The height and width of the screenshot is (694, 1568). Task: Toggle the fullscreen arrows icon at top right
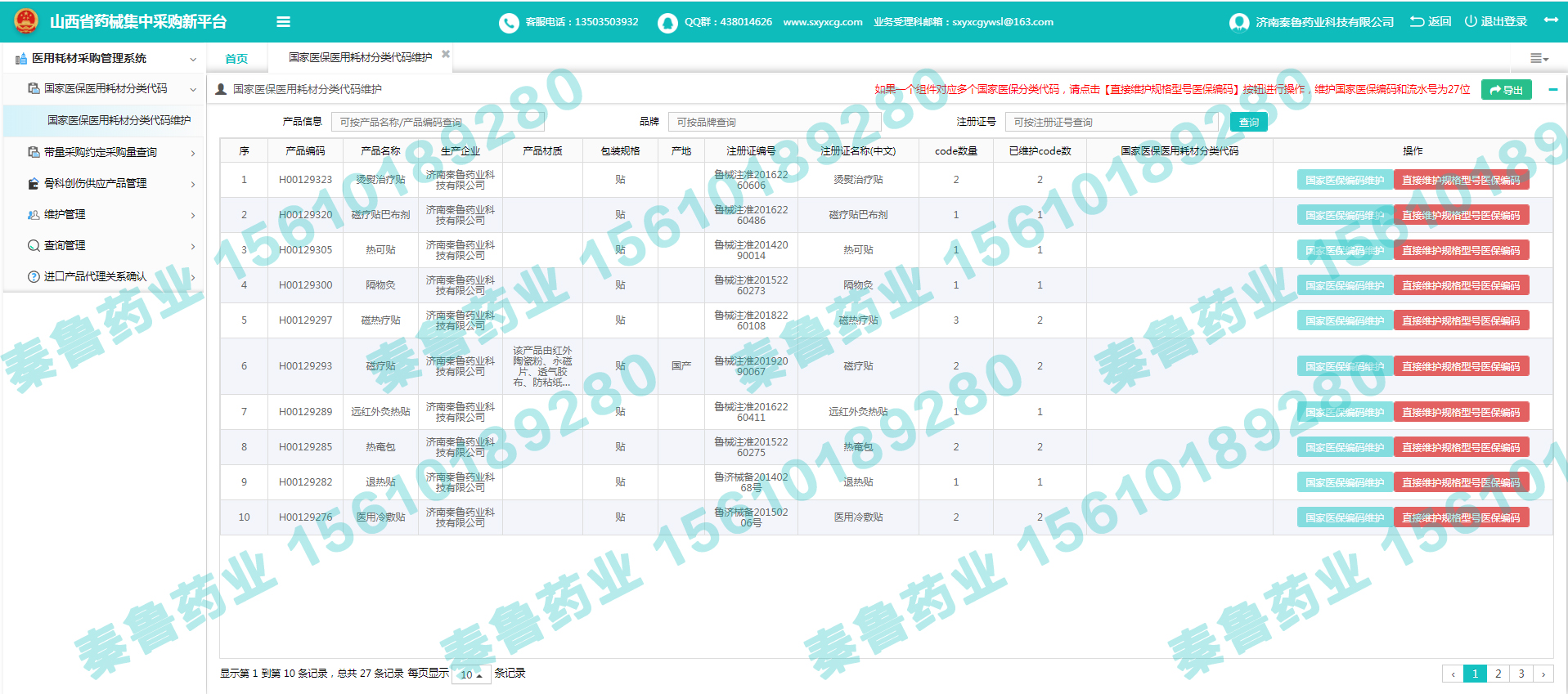[1550, 20]
